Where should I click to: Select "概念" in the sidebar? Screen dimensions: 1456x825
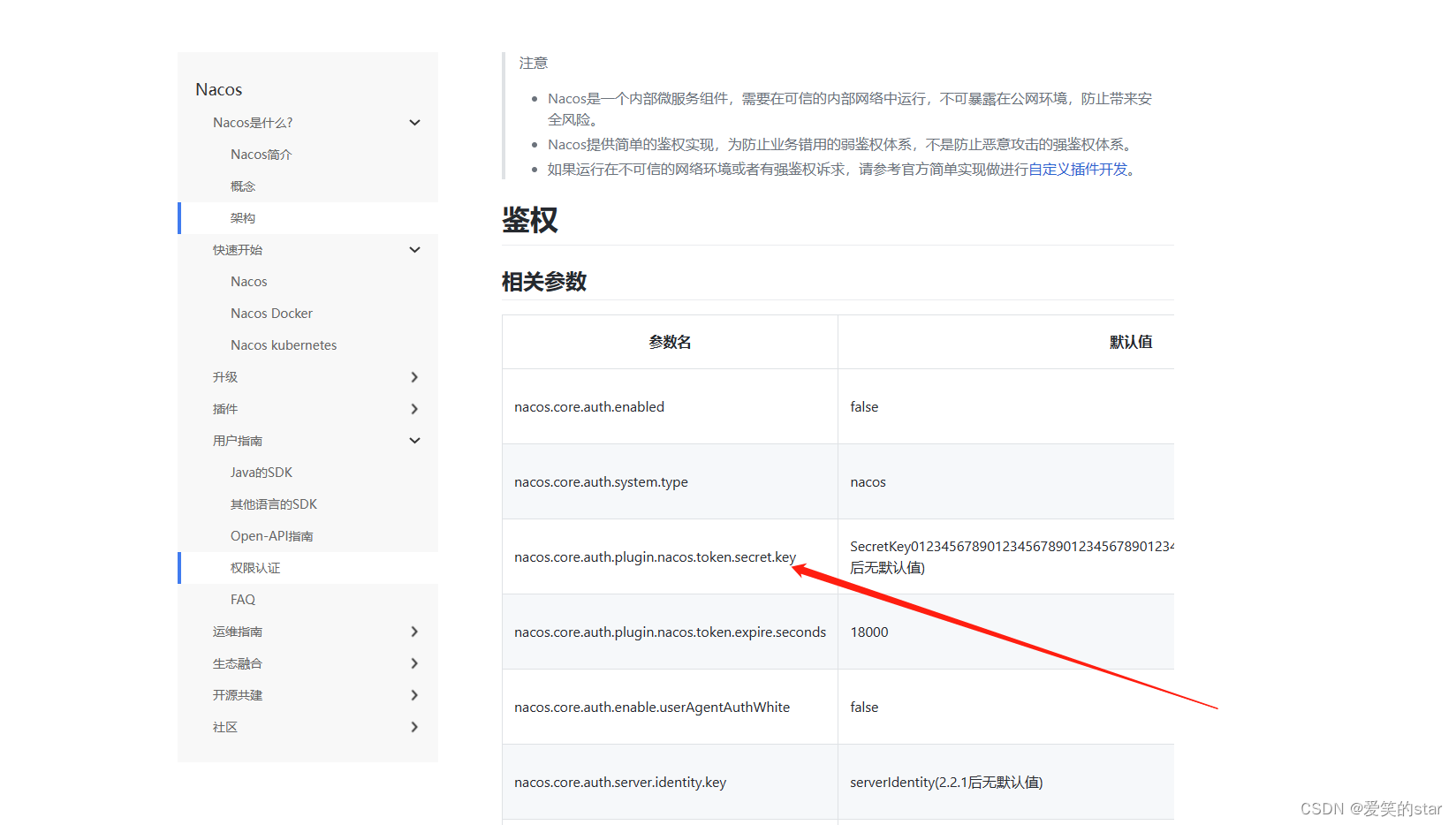(243, 185)
